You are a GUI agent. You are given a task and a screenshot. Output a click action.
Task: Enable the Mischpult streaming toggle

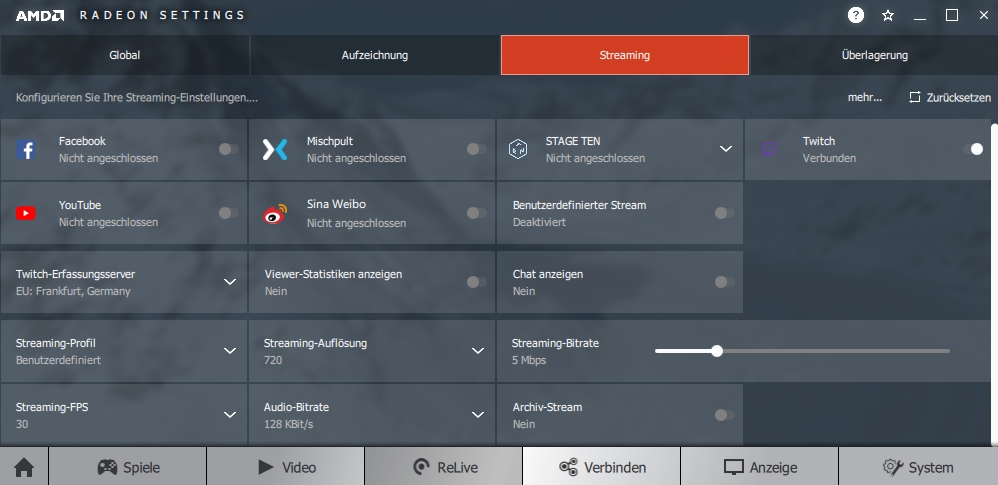coord(477,149)
